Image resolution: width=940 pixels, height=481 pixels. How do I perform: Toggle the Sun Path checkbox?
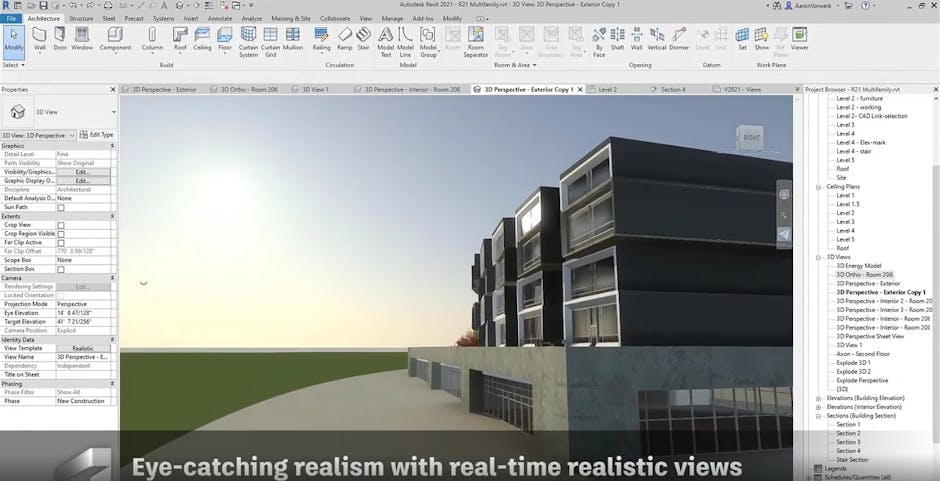point(61,208)
